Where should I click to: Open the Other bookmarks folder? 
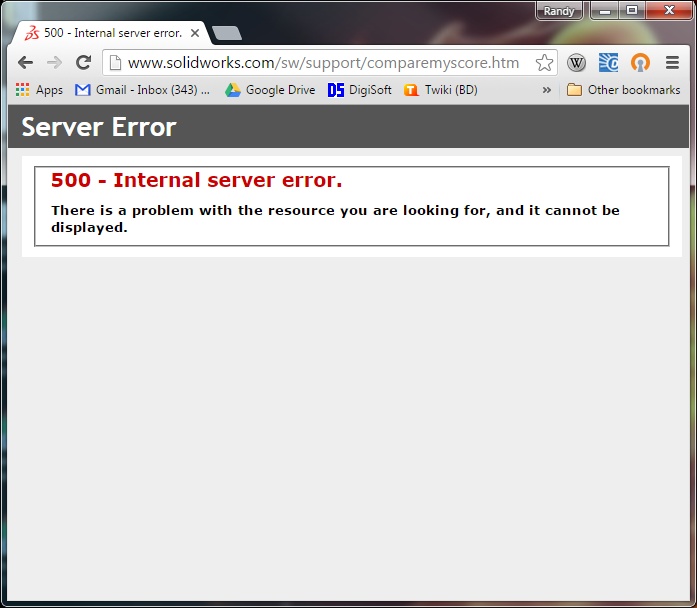623,90
